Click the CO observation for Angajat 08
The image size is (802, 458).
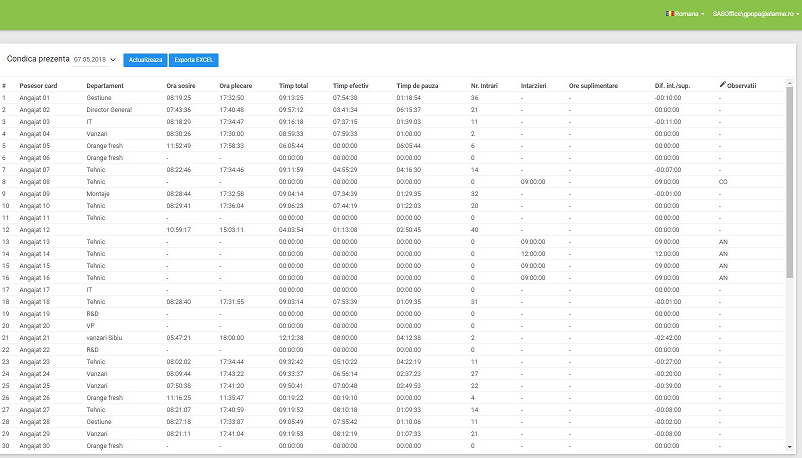[x=723, y=182]
